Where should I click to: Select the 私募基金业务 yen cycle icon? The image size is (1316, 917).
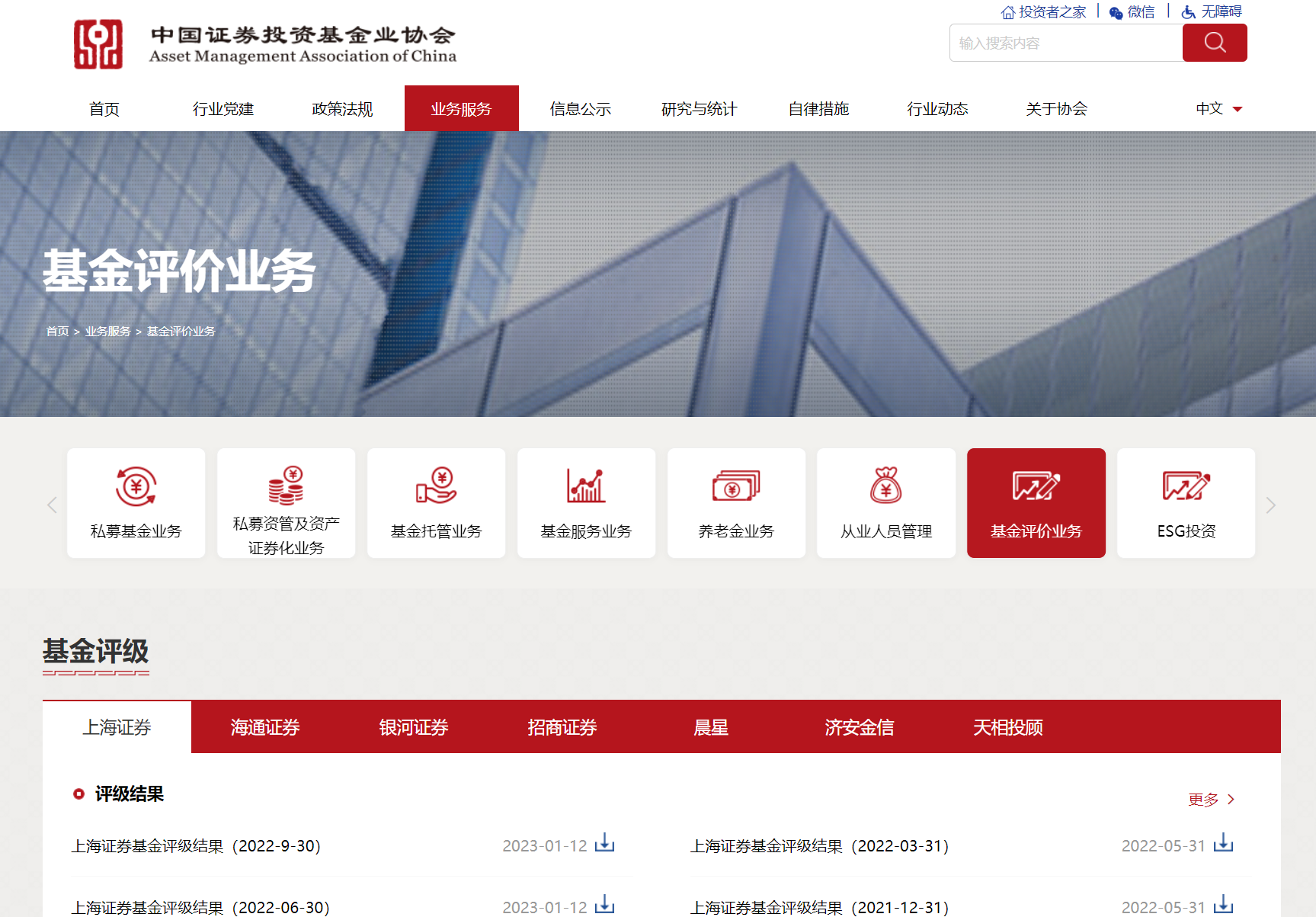136,486
